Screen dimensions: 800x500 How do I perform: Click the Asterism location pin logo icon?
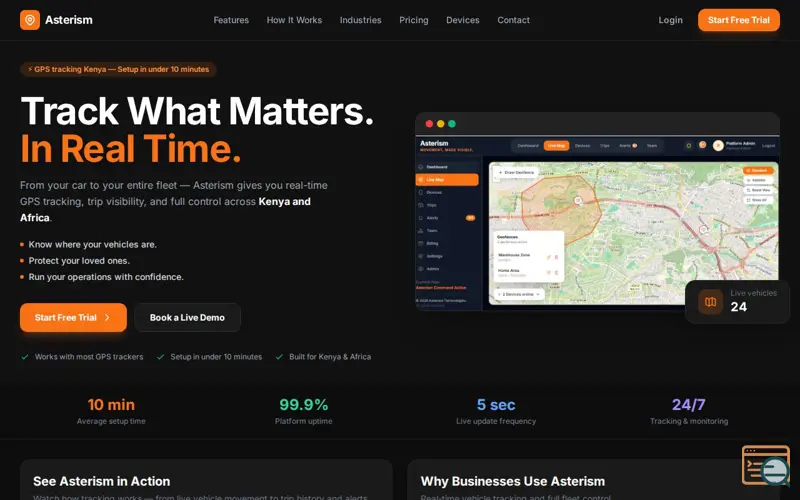[x=30, y=20]
